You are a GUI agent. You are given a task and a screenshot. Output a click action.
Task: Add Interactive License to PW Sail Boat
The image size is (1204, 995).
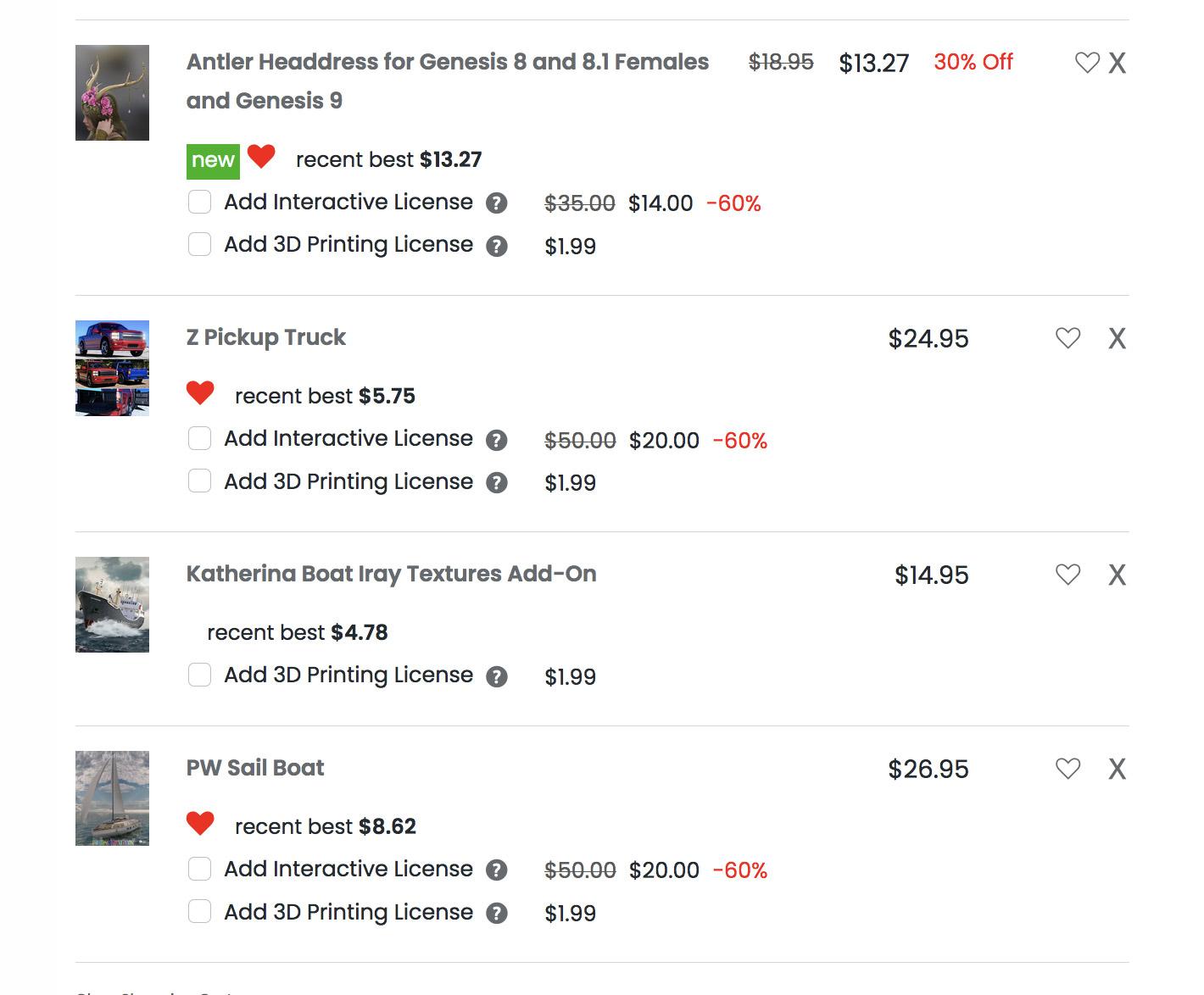pyautogui.click(x=199, y=869)
